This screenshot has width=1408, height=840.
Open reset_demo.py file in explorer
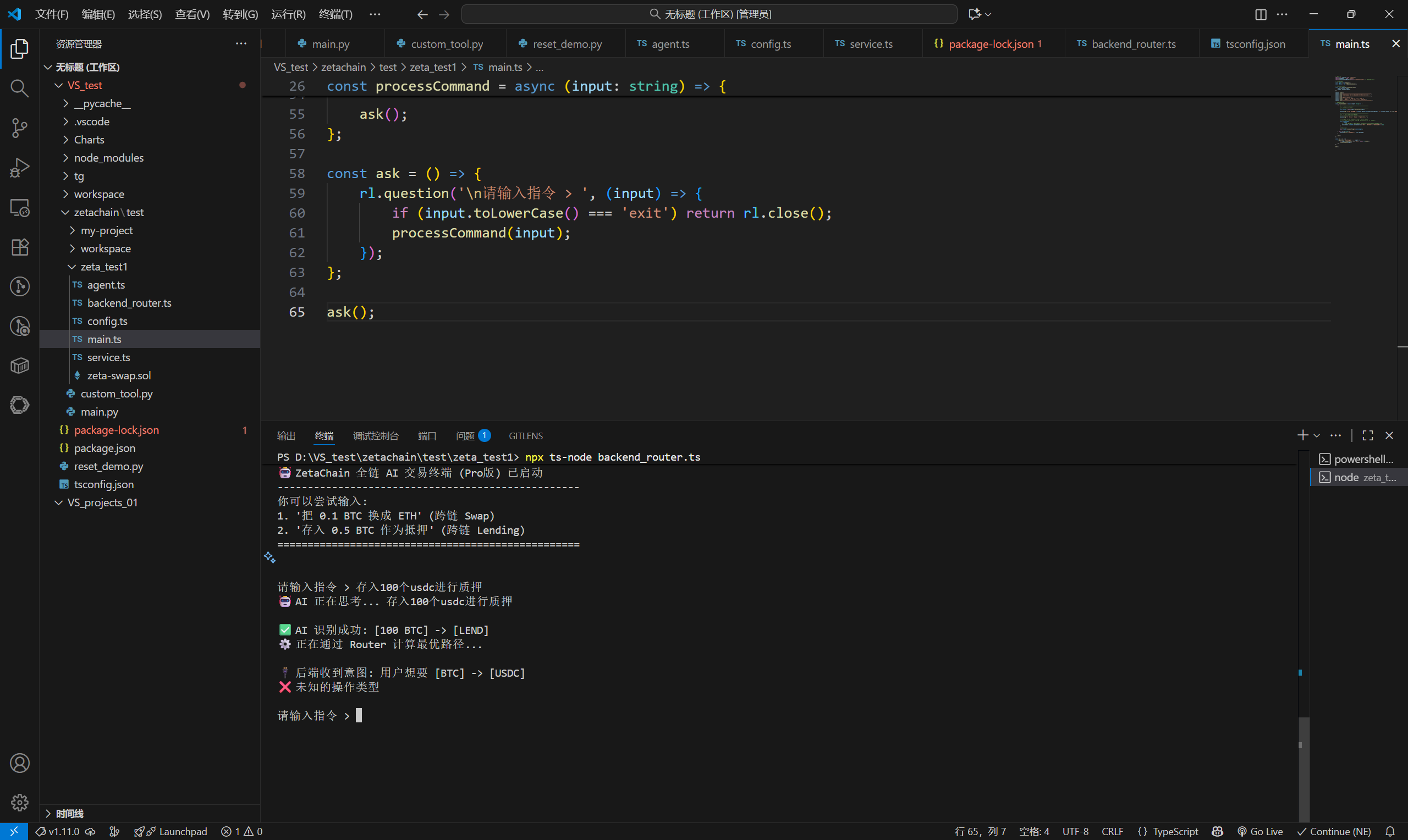click(150, 466)
